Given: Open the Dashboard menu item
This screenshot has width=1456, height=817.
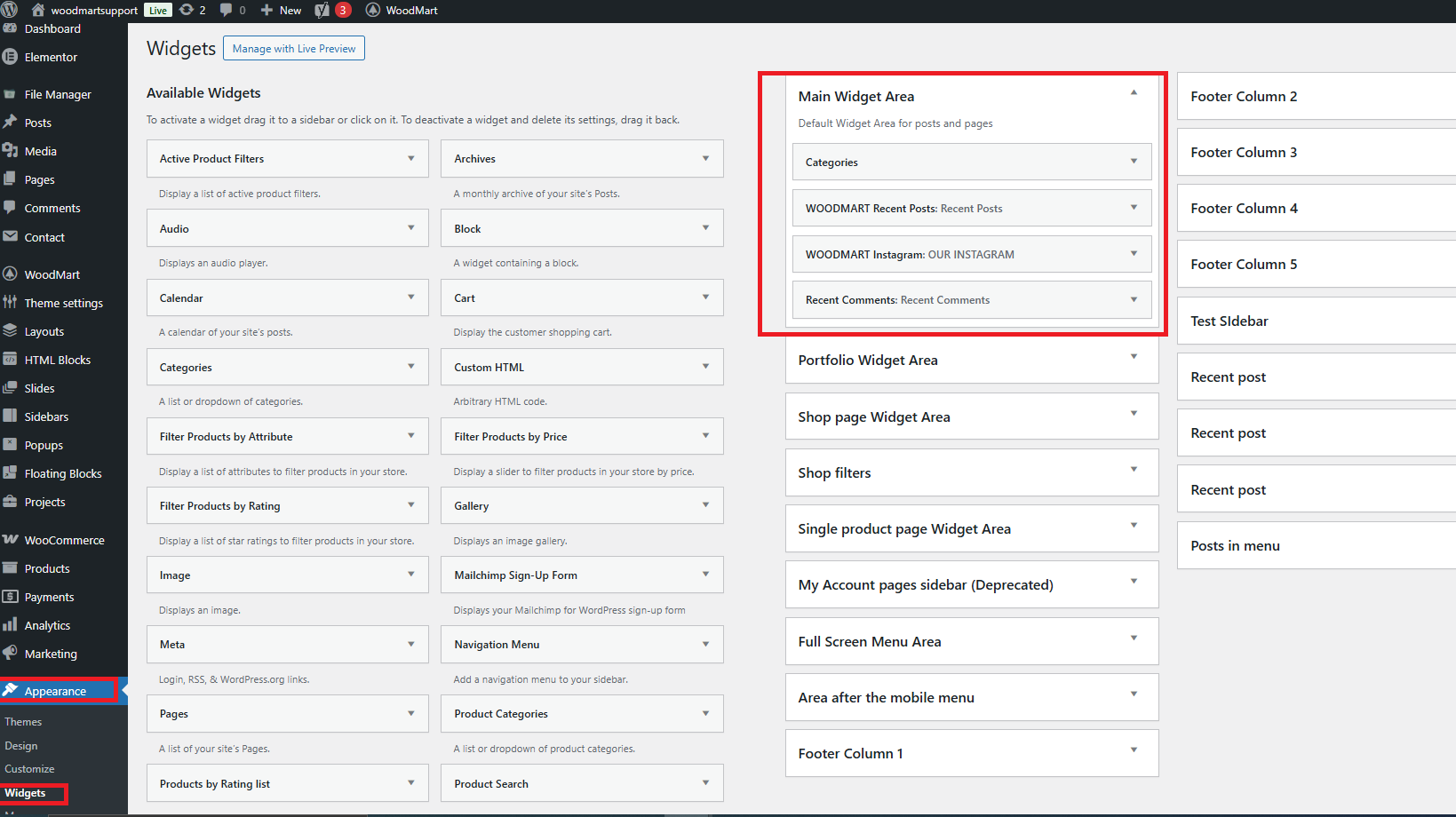Looking at the screenshot, I should click(52, 28).
